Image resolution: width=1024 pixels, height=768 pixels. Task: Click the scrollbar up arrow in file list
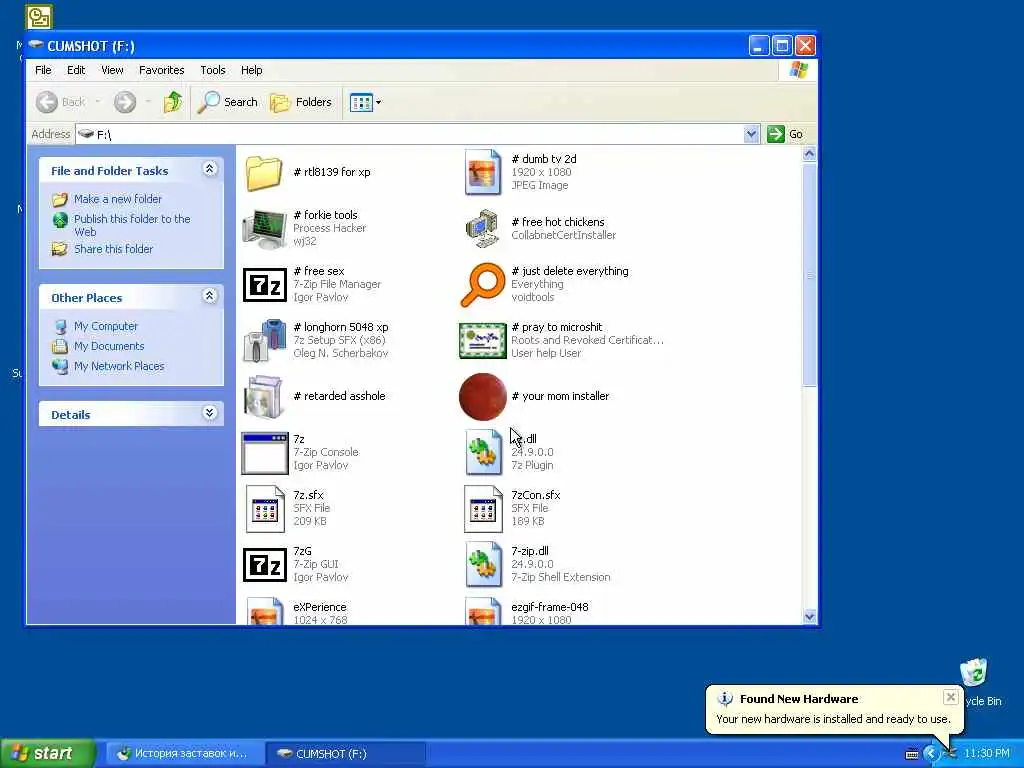pos(810,154)
